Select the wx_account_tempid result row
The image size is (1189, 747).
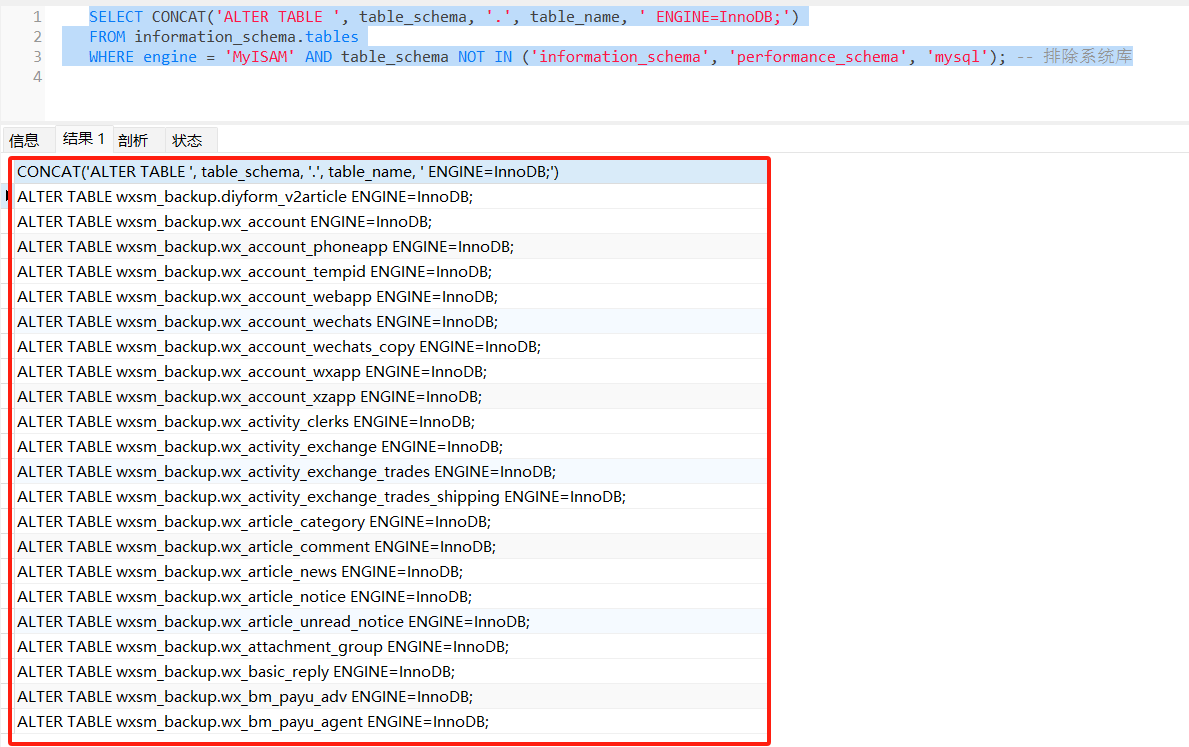point(391,272)
